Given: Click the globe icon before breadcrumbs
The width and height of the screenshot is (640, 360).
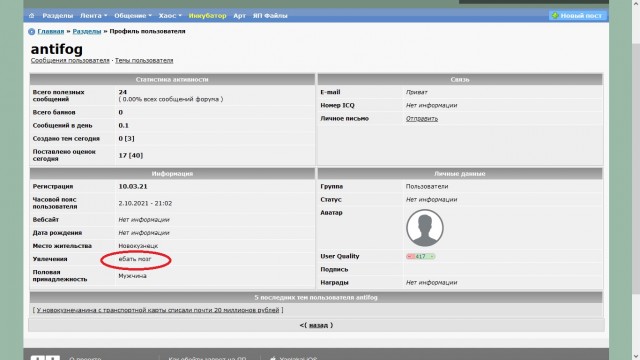Looking at the screenshot, I should pos(31,31).
